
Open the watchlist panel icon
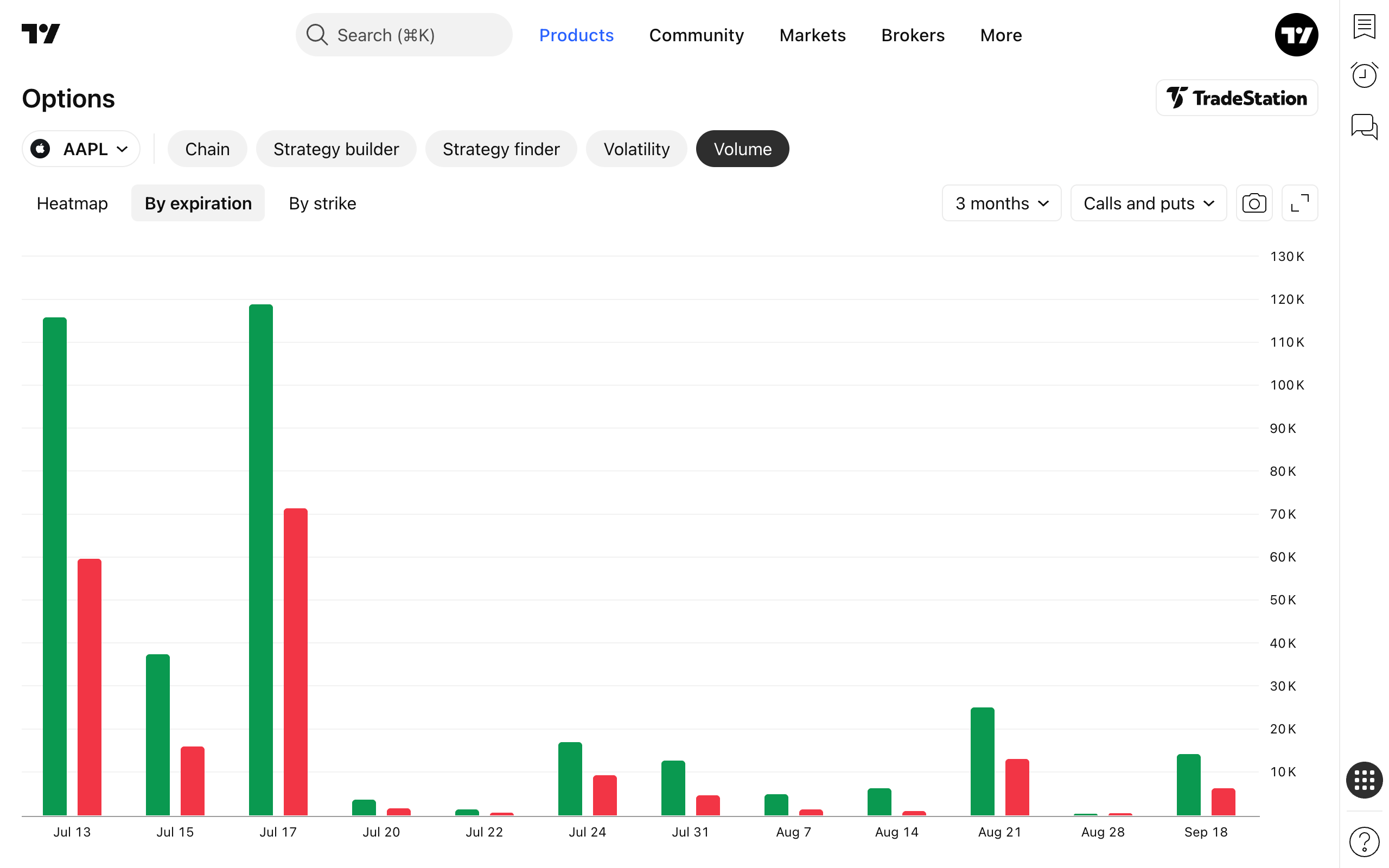1363,27
